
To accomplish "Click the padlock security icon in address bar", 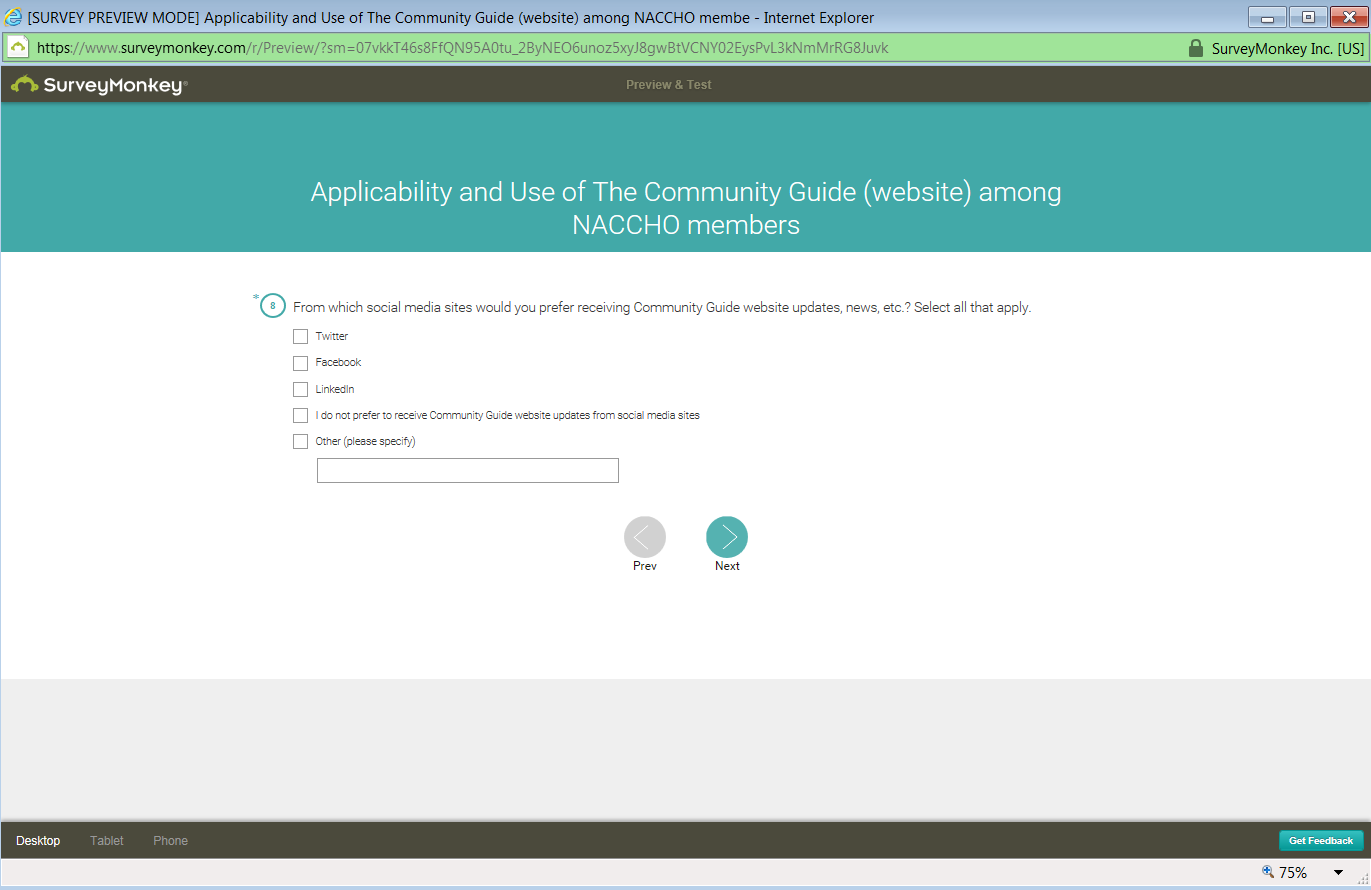I will tap(1195, 48).
